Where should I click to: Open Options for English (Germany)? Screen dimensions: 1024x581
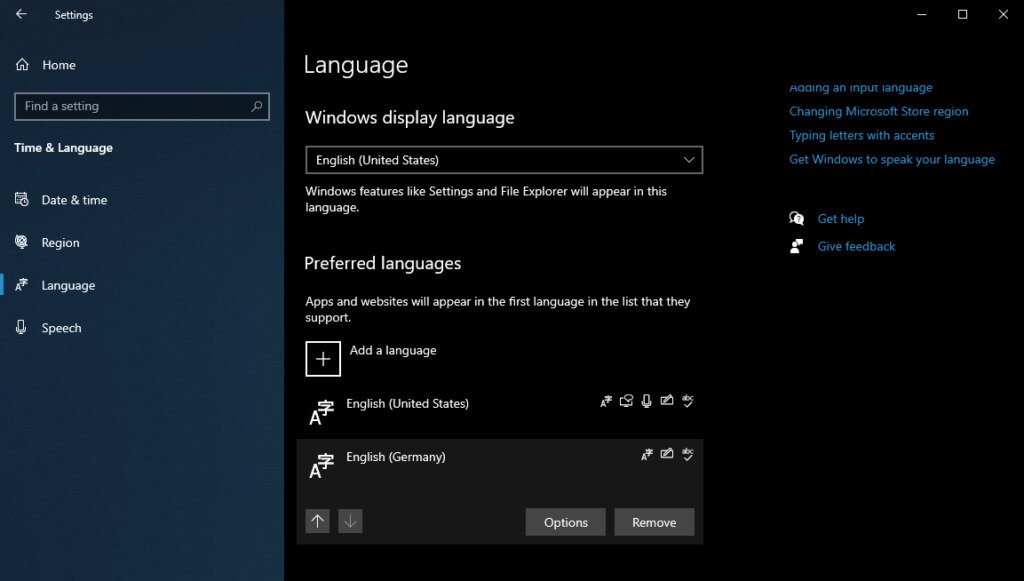(x=565, y=521)
